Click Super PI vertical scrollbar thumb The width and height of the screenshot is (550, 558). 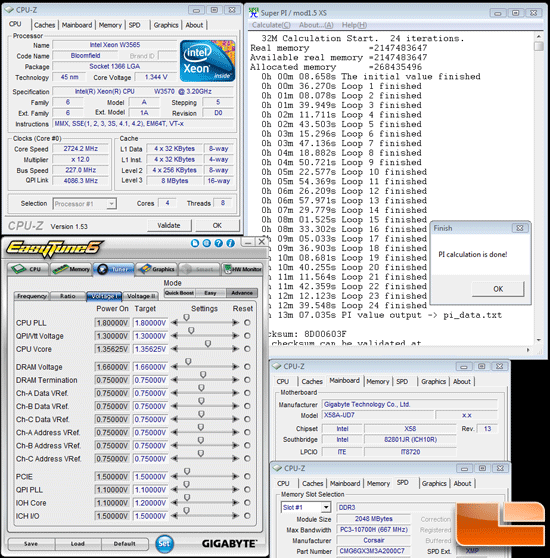pyautogui.click(x=539, y=47)
